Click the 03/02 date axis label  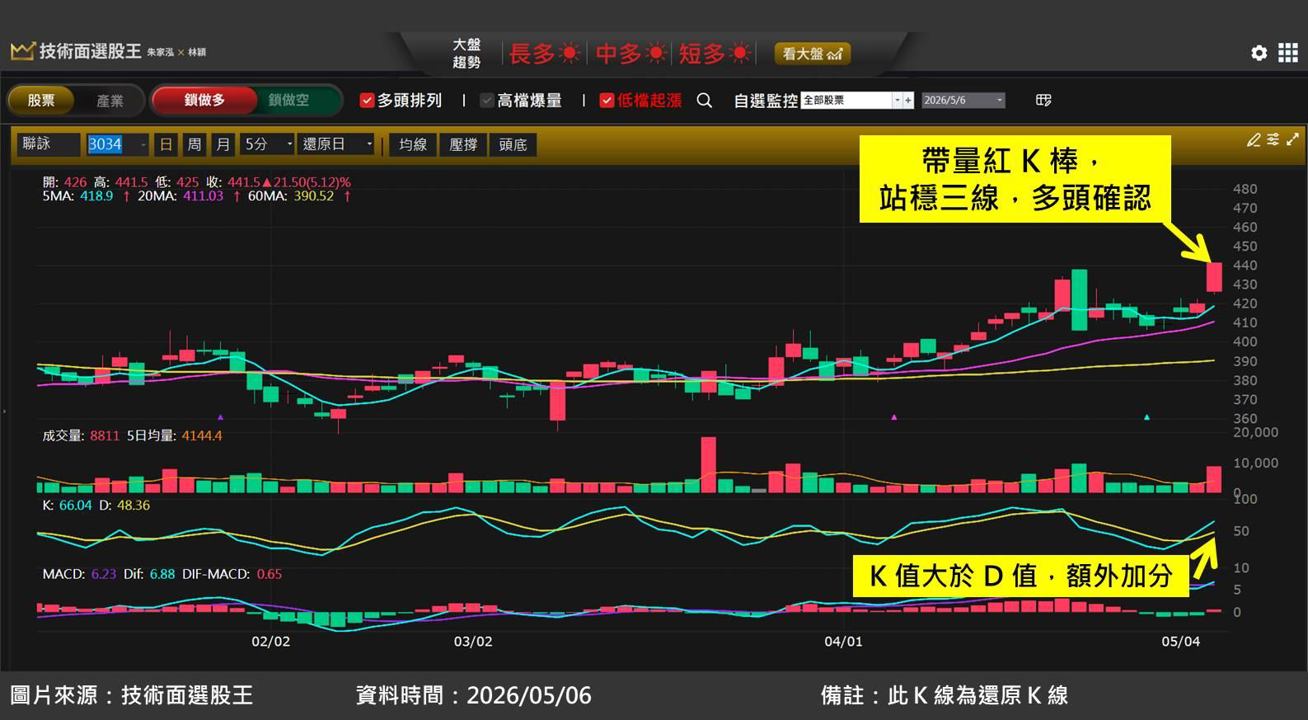tap(473, 641)
